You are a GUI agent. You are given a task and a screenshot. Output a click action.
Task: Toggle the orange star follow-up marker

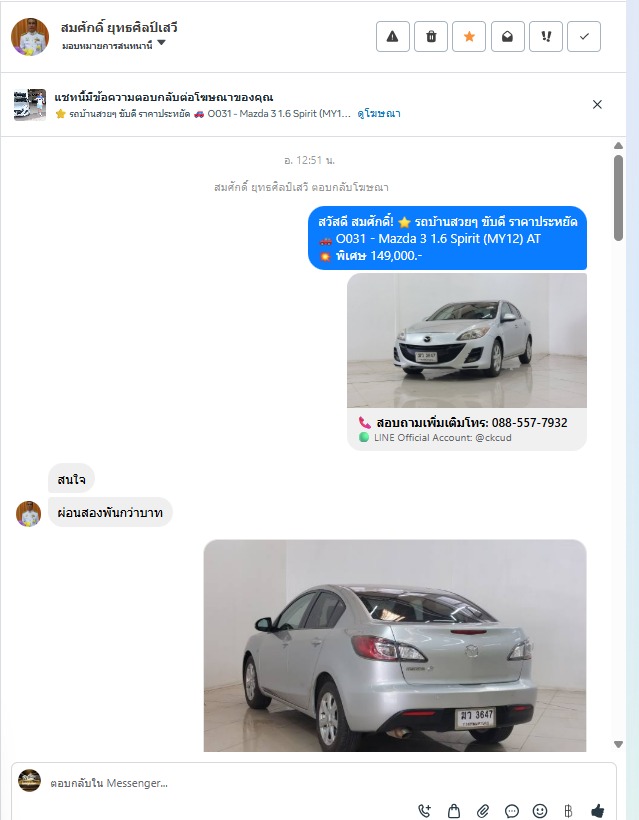[x=469, y=37]
